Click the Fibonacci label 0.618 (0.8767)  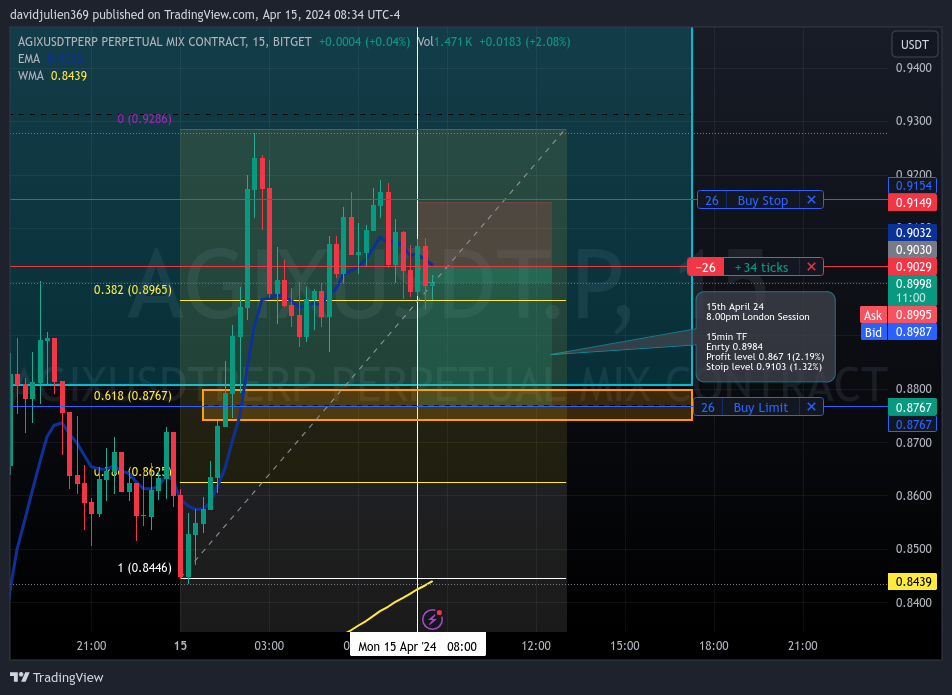(132, 396)
